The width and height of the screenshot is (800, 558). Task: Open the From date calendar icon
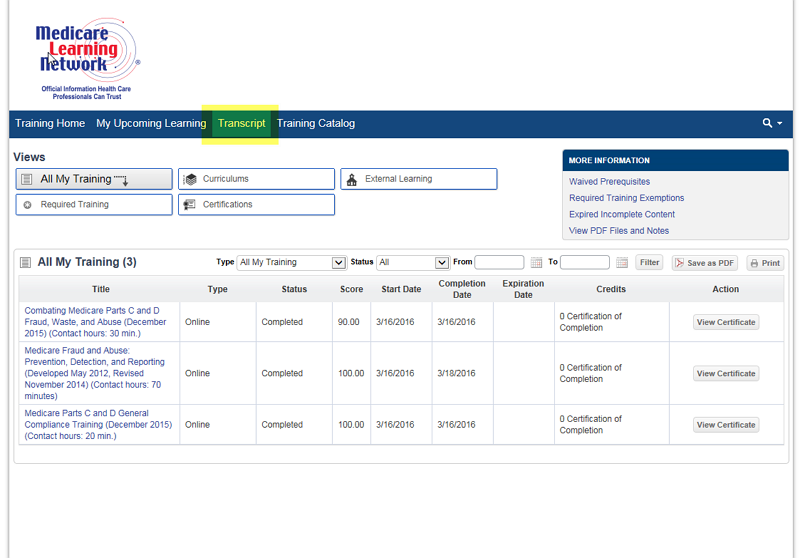[536, 262]
